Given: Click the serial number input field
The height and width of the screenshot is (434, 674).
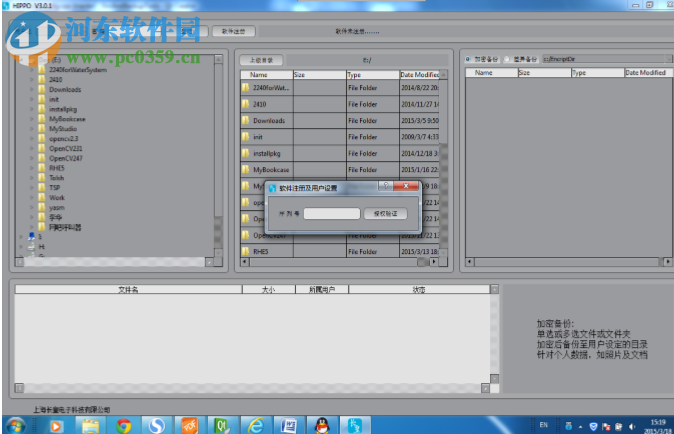Looking at the screenshot, I should tap(332, 213).
